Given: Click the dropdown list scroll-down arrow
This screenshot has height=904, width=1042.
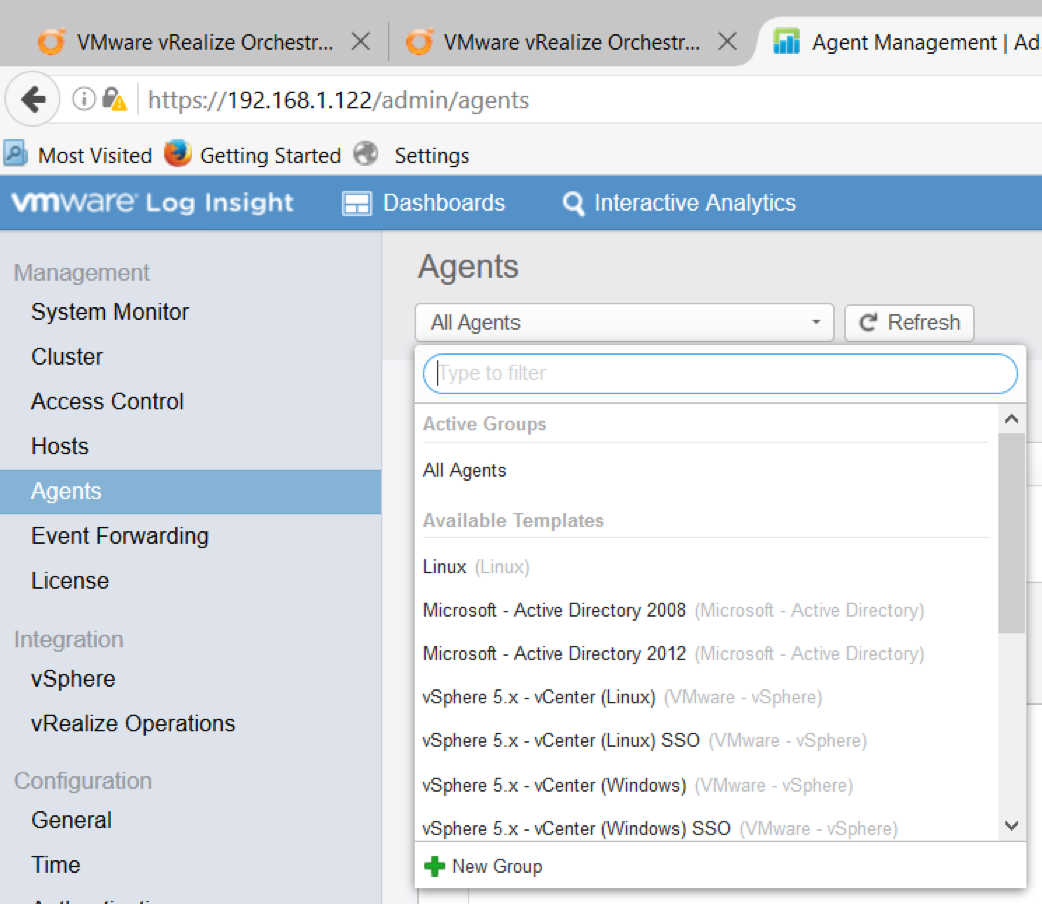Looking at the screenshot, I should [x=1011, y=826].
